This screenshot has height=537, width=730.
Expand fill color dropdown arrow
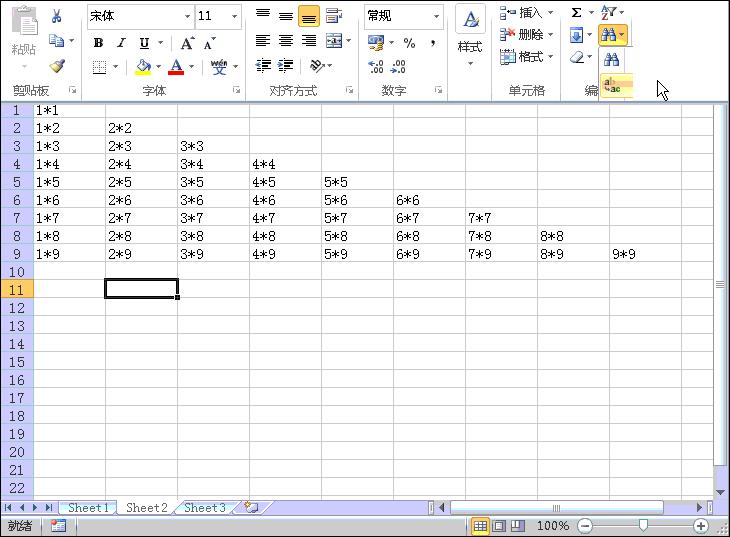[x=158, y=67]
